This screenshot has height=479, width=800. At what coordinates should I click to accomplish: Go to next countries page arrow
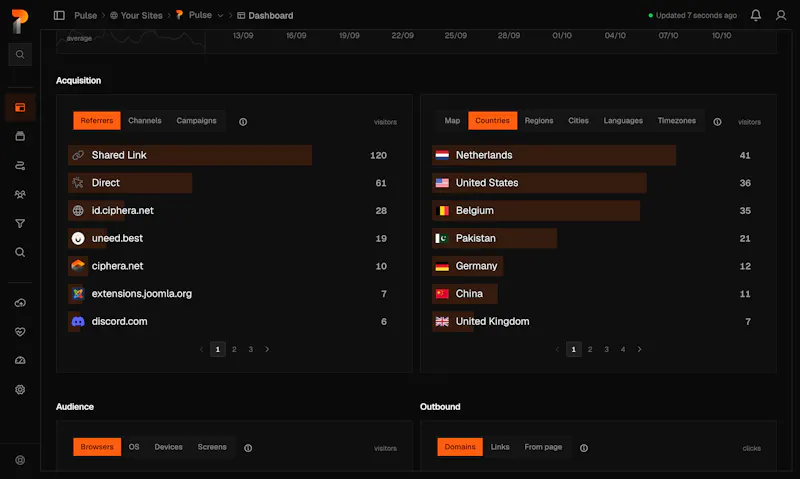(x=639, y=349)
